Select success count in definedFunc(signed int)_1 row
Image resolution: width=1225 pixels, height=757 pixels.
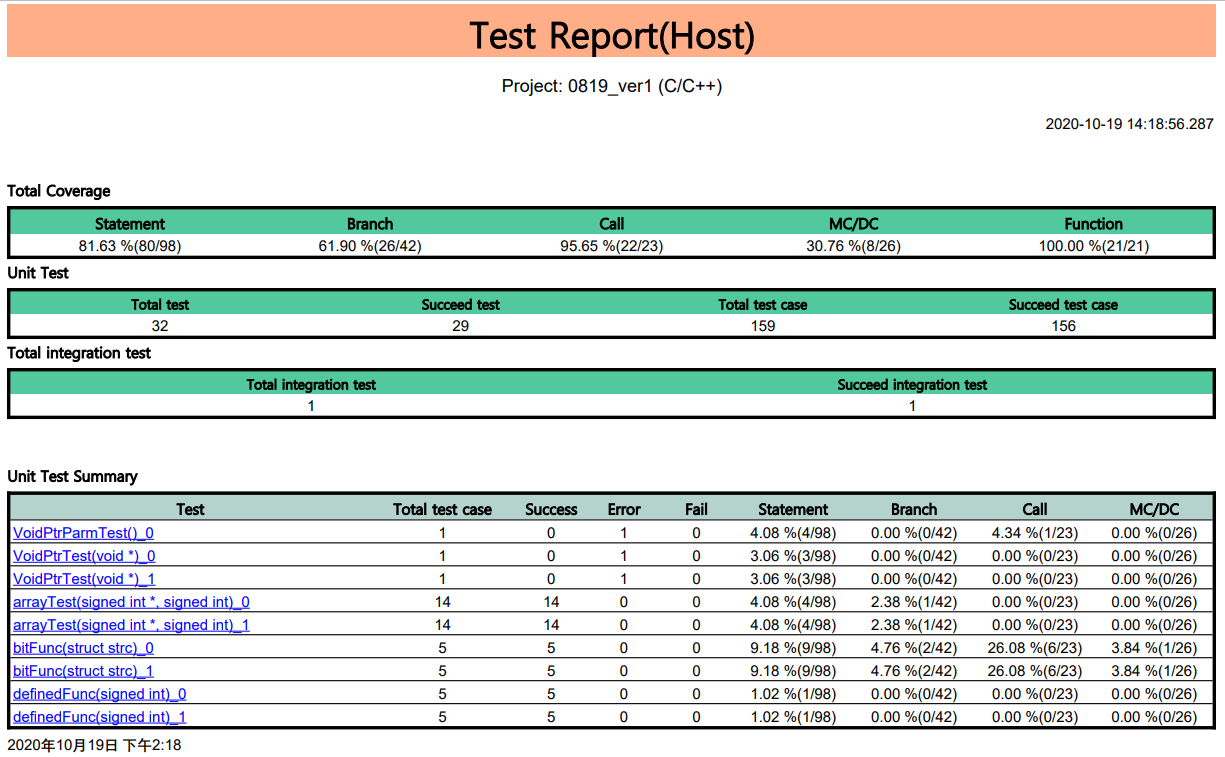tap(551, 717)
